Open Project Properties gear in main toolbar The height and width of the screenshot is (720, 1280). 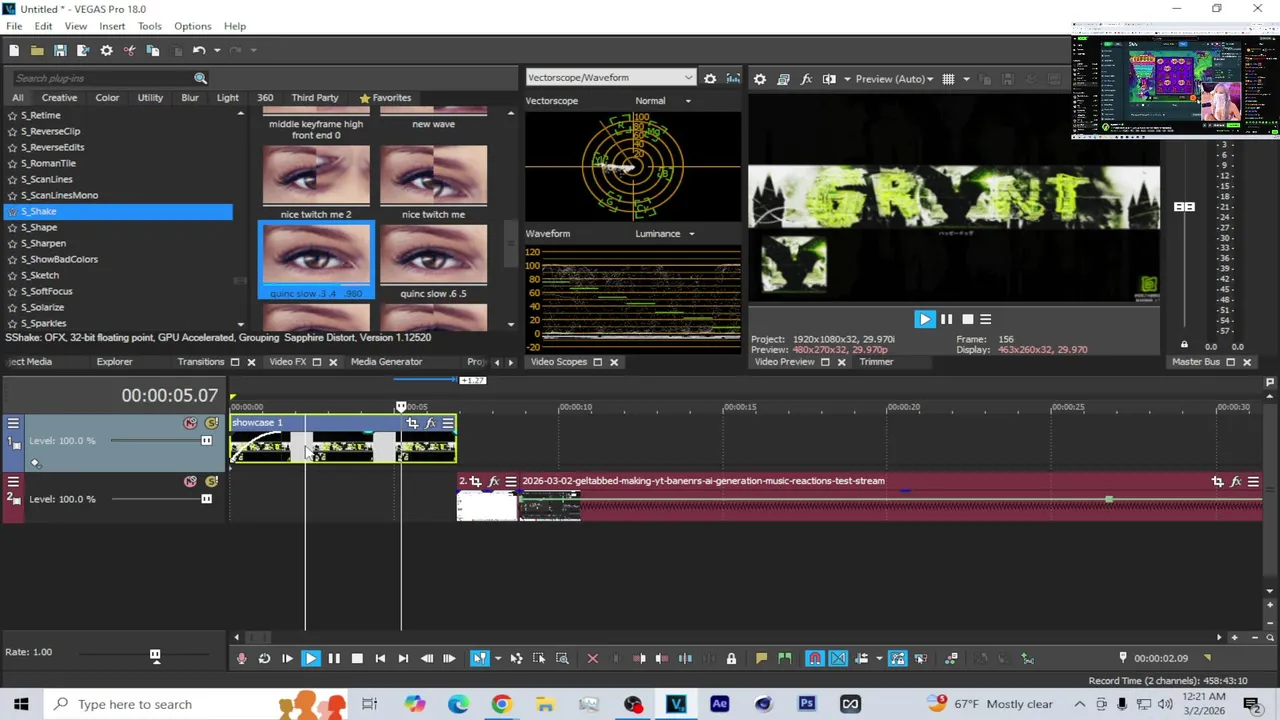(x=106, y=50)
